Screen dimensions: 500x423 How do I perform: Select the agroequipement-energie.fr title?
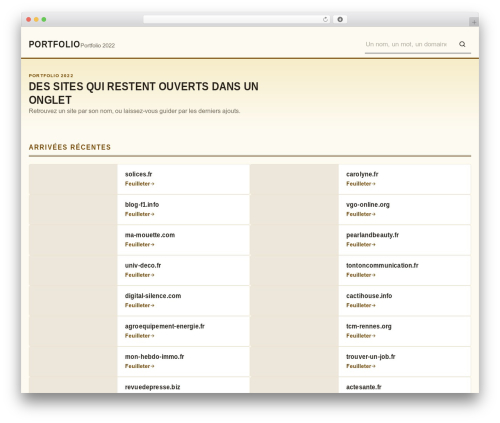[x=165, y=326]
